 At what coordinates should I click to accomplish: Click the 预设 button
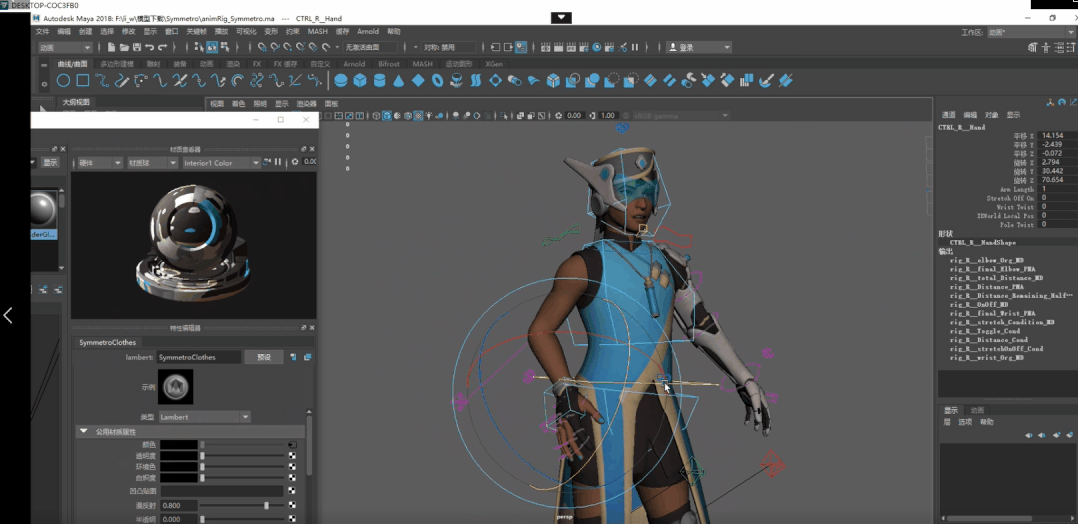point(264,357)
